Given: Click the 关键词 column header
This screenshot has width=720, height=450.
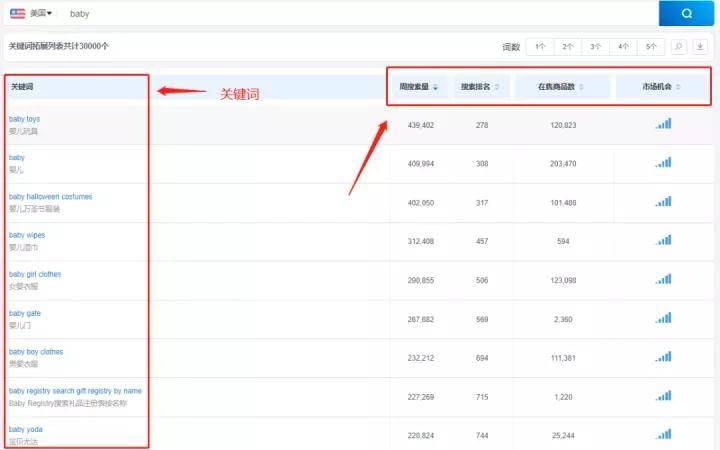Looking at the screenshot, I should pyautogui.click(x=22, y=87).
